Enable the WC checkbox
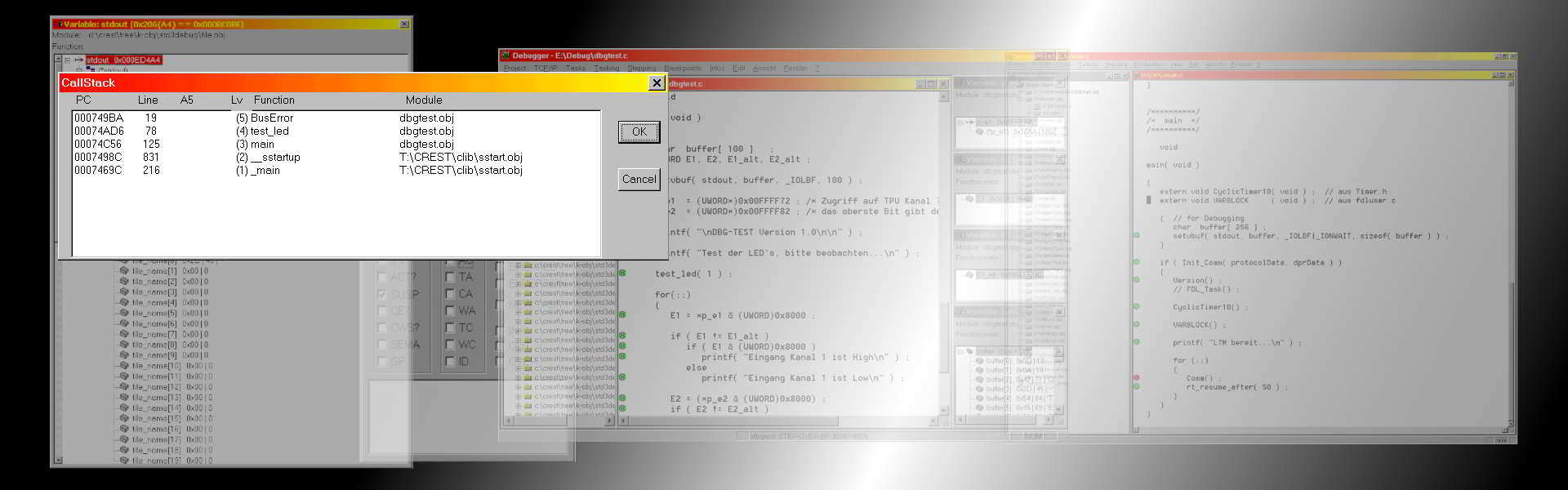This screenshot has width=1568, height=490. click(450, 345)
